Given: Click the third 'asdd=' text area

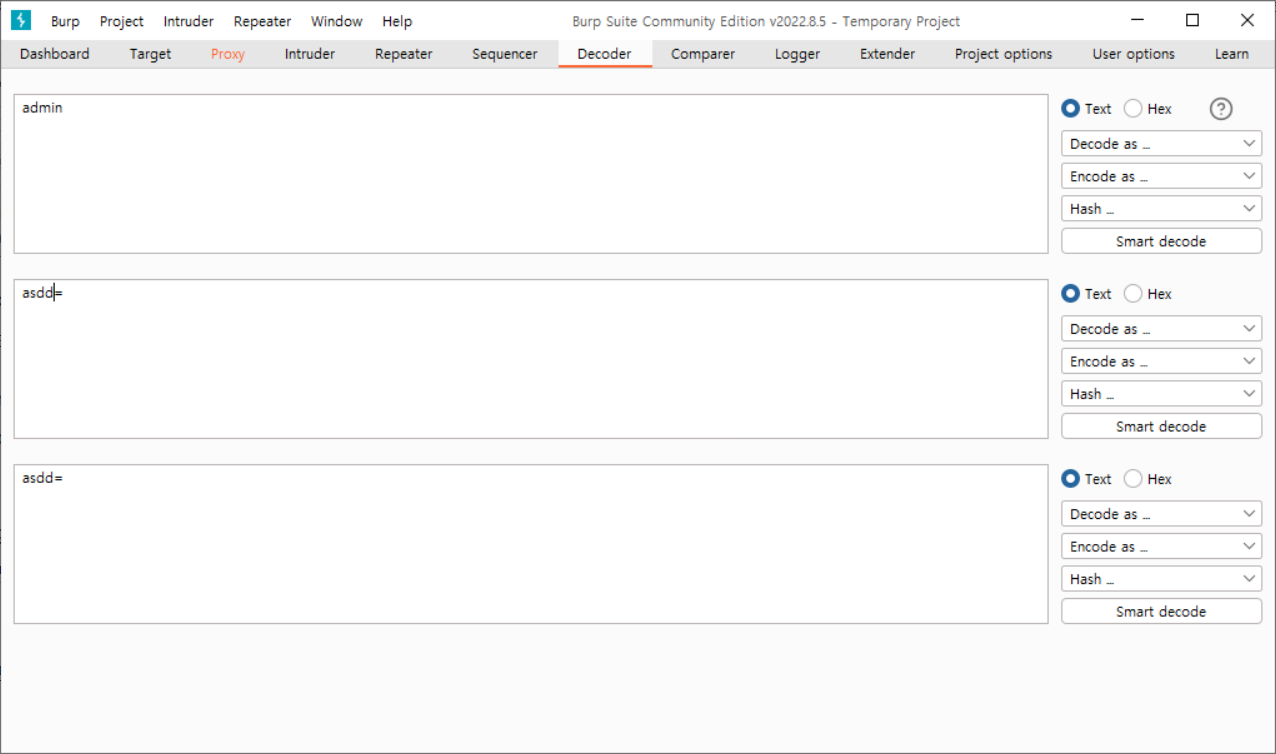Looking at the screenshot, I should point(531,544).
